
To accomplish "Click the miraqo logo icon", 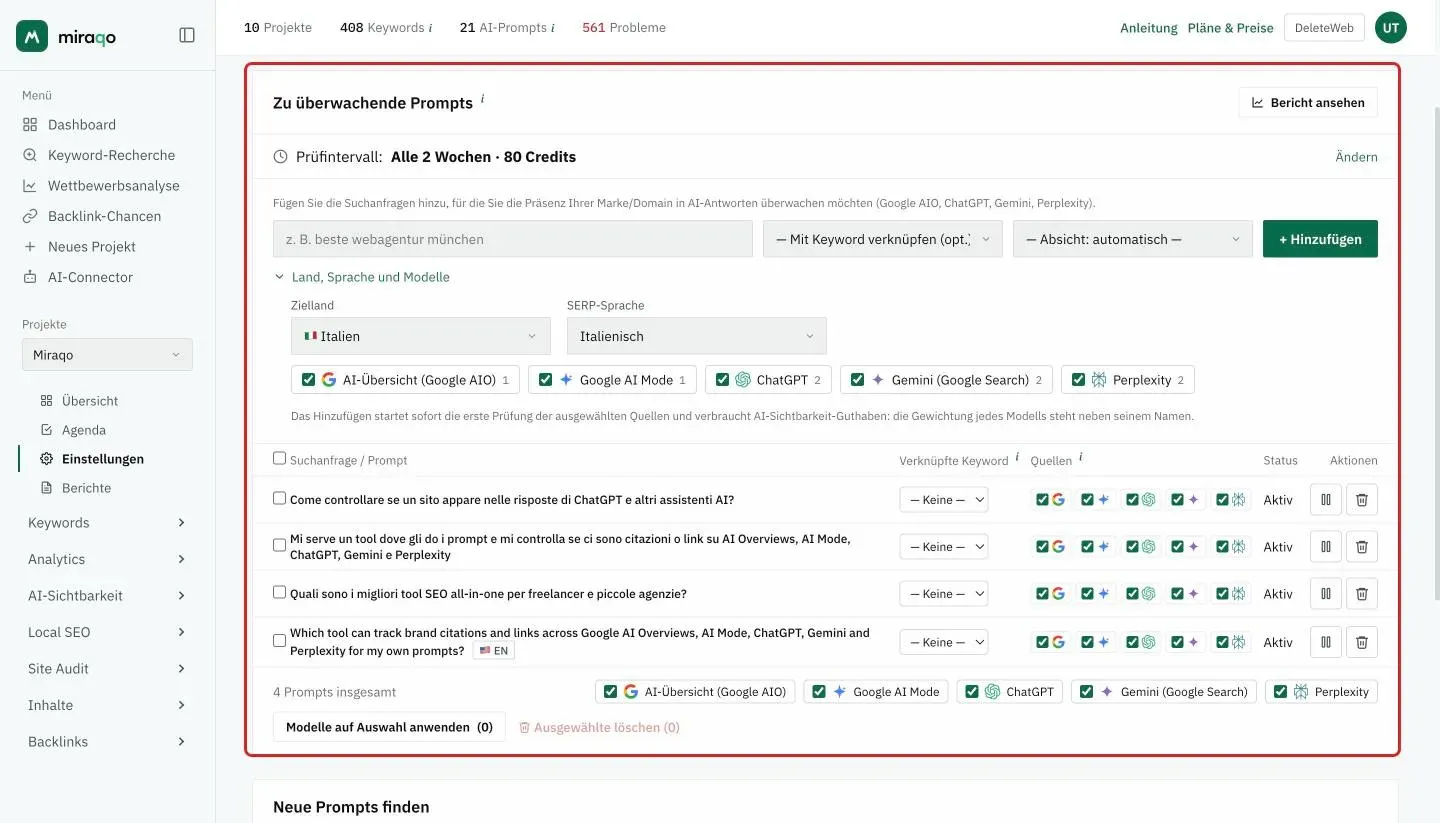I will 32,36.
